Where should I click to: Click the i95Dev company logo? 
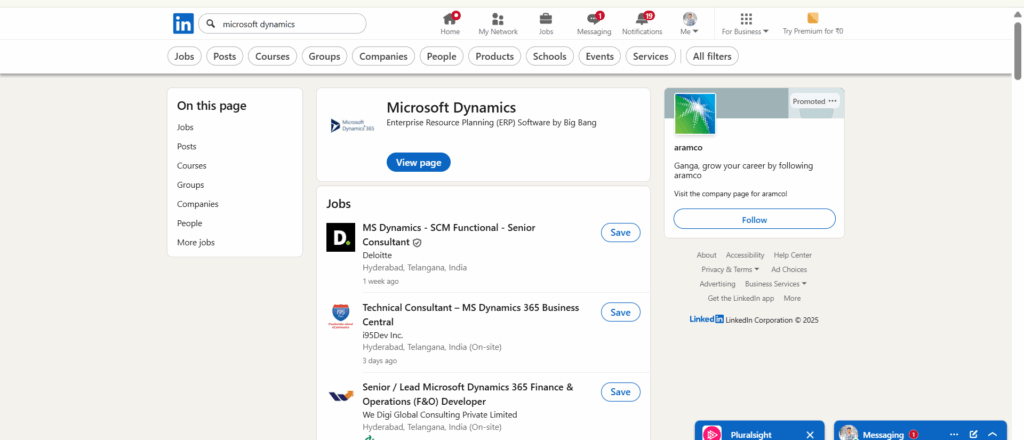pyautogui.click(x=340, y=316)
